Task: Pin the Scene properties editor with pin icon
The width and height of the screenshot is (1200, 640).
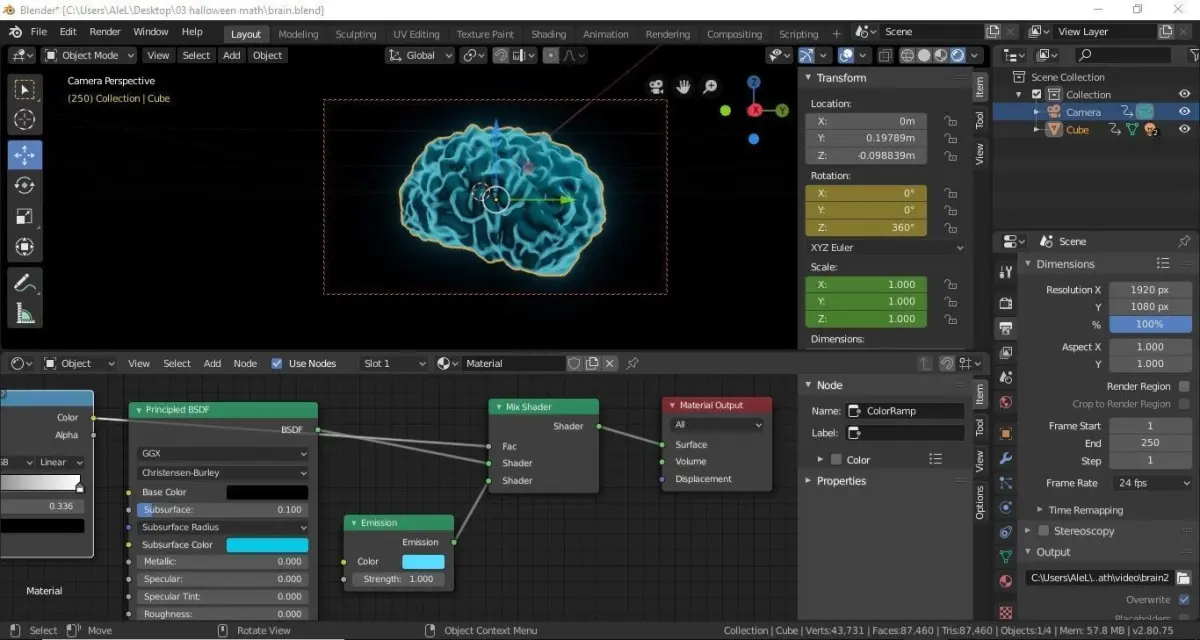Action: click(1184, 242)
